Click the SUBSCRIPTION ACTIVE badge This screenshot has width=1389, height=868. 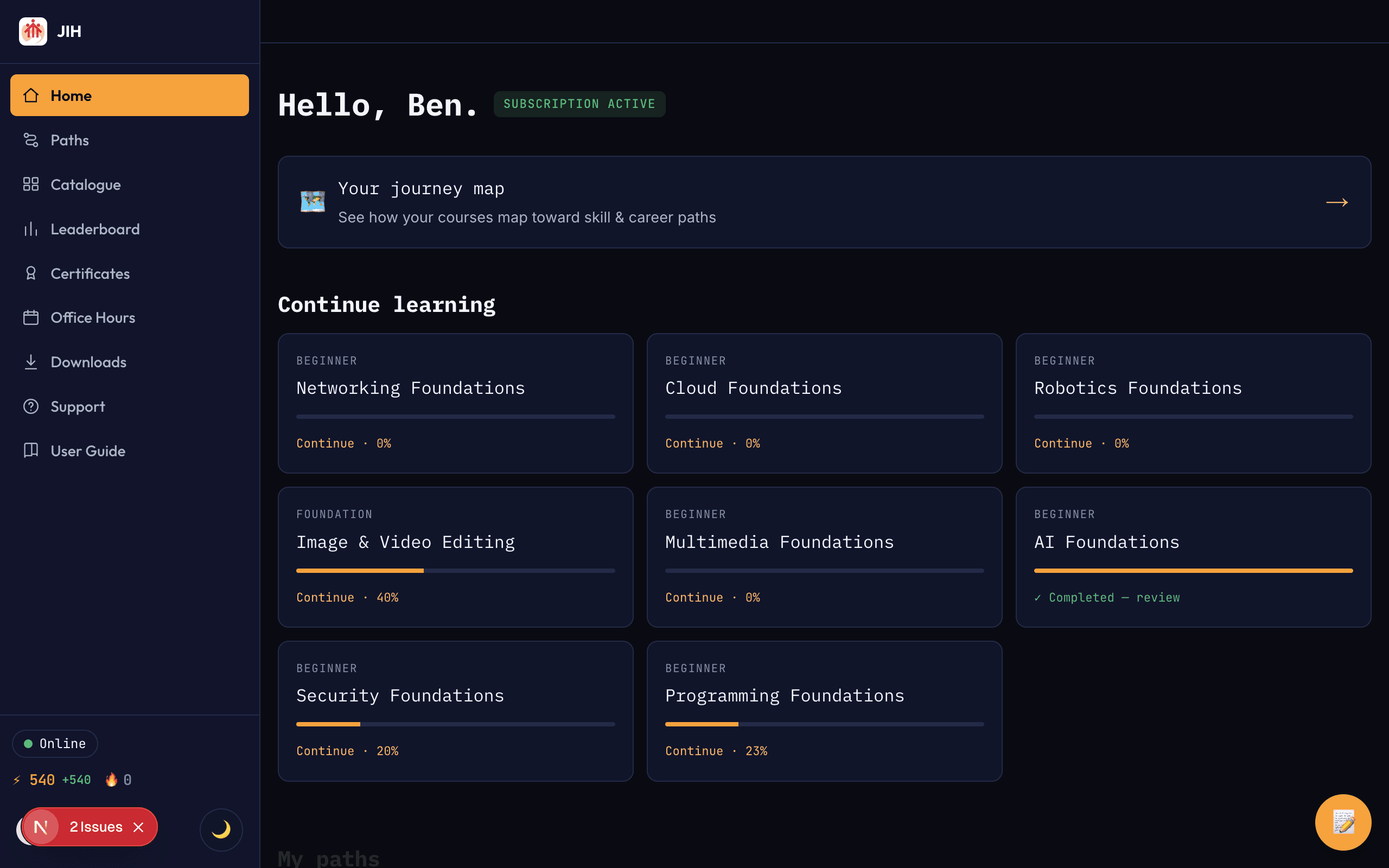coord(579,104)
